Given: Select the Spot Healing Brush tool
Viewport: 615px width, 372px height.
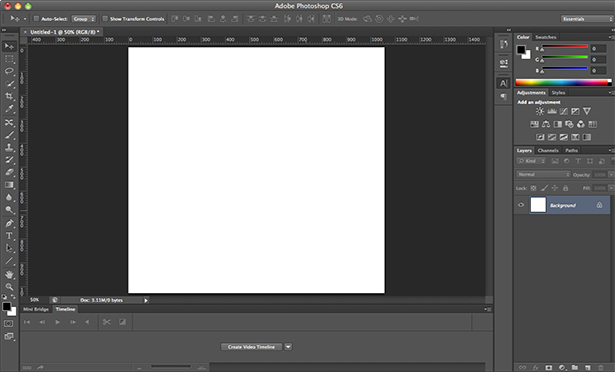Looking at the screenshot, I should (x=9, y=122).
